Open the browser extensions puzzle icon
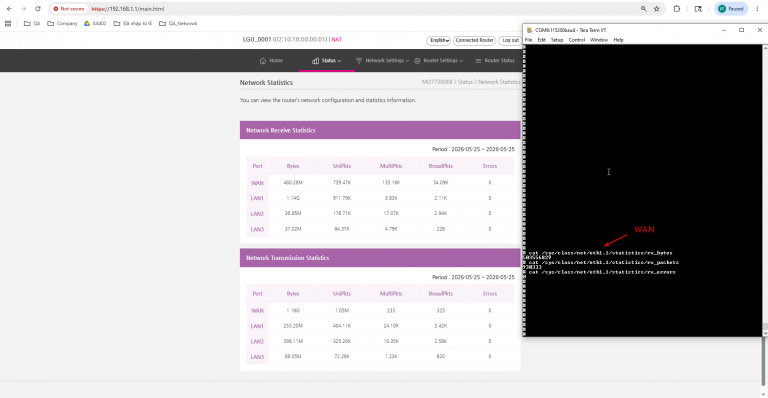Image resolution: width=768 pixels, height=398 pixels. (x=677, y=9)
